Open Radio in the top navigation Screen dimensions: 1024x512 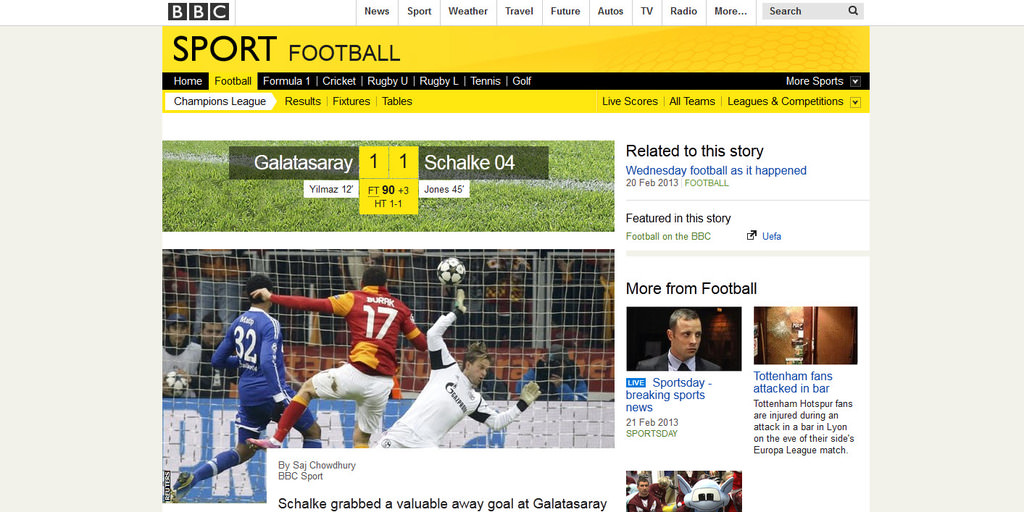pos(684,11)
